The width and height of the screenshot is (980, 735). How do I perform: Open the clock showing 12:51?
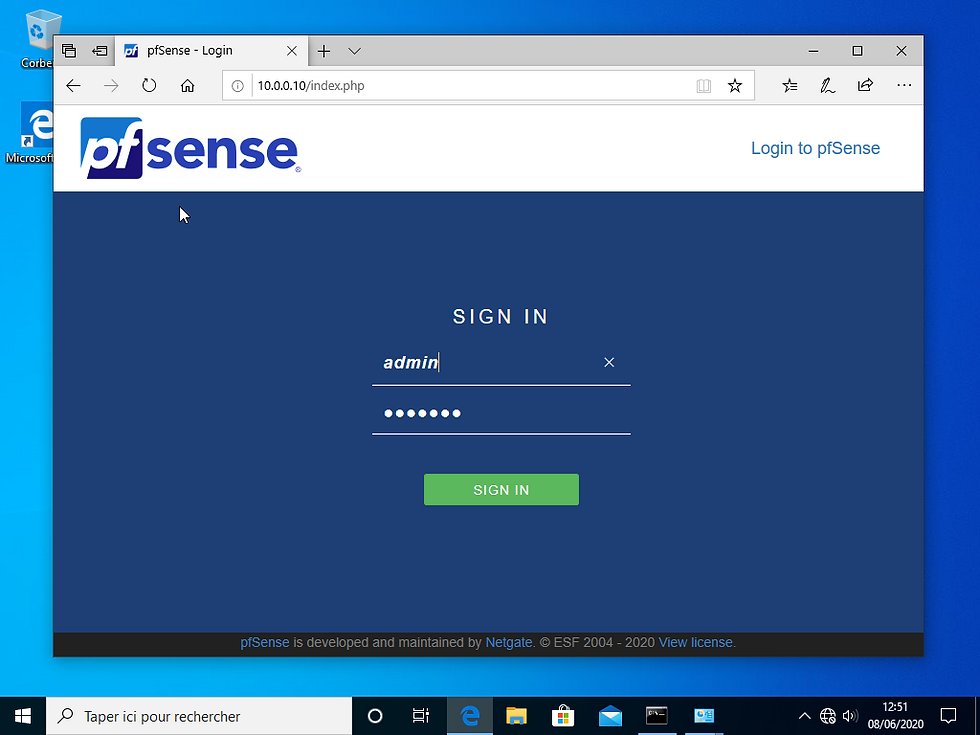point(895,716)
